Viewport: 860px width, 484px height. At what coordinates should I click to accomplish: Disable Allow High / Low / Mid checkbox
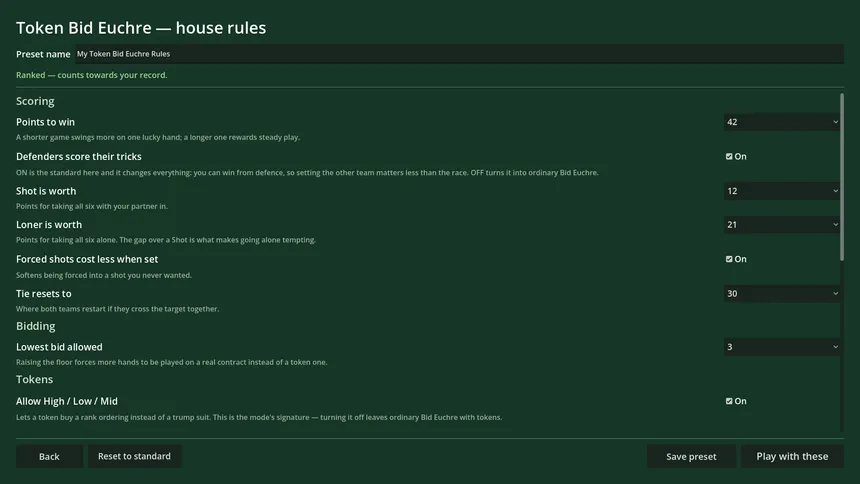tap(729, 401)
